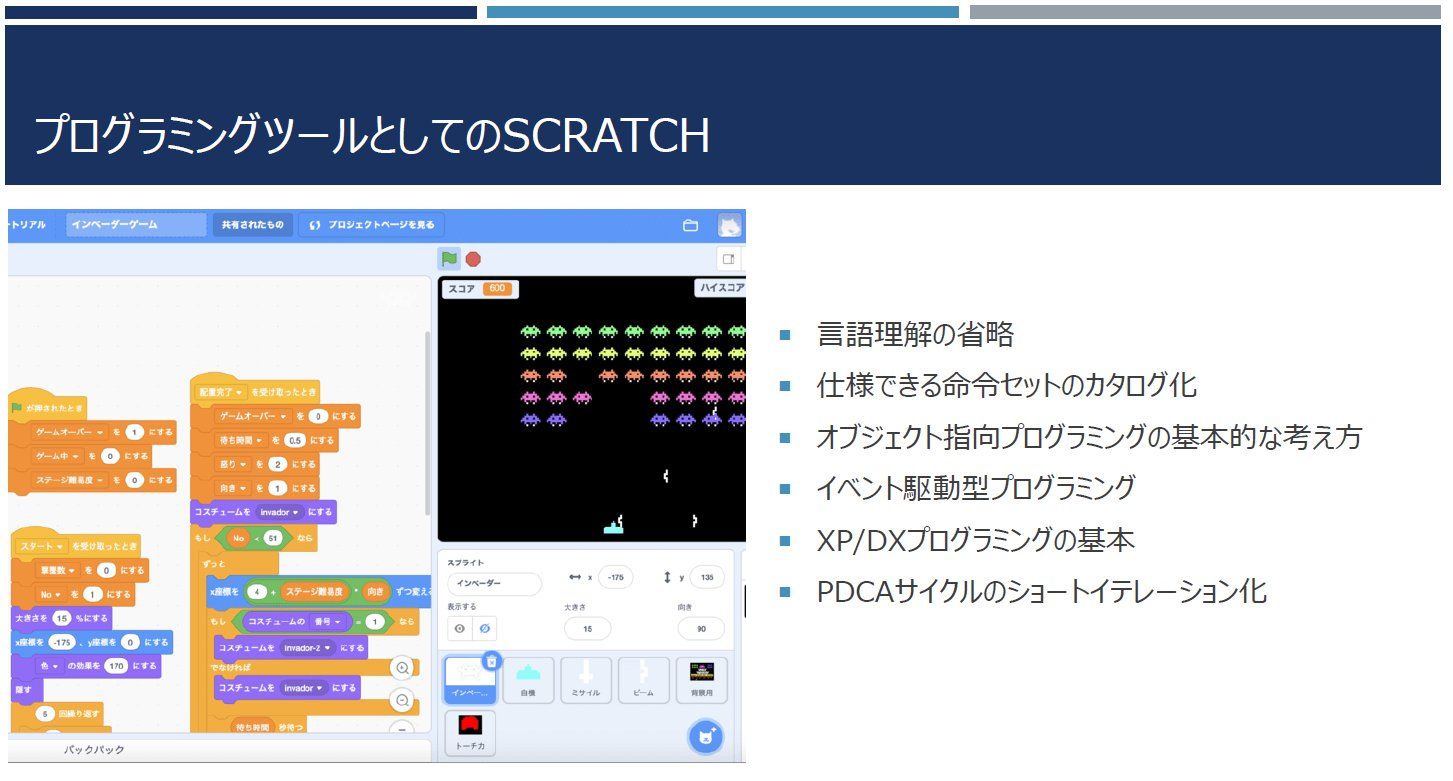Click the 5 value in repeat block
The image size is (1453, 781).
(45, 714)
